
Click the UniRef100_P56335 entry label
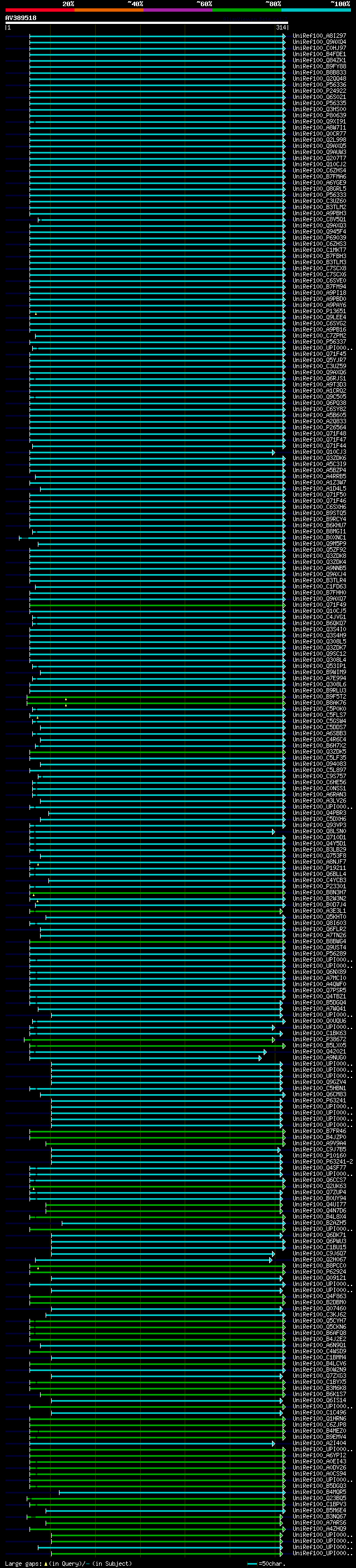(319, 103)
